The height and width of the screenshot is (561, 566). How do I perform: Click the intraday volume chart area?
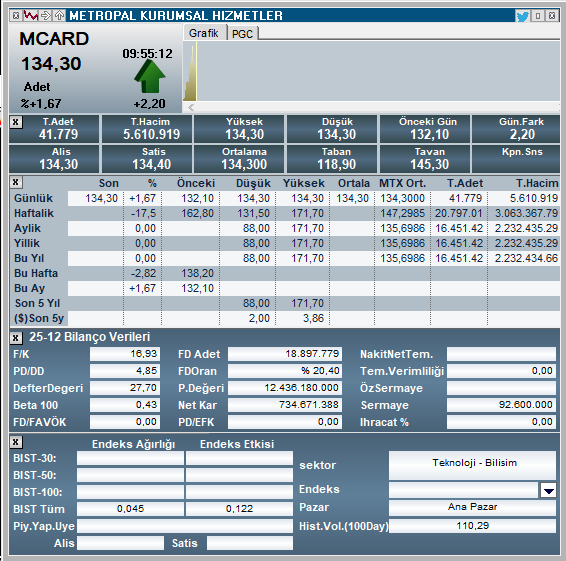click(x=372, y=71)
